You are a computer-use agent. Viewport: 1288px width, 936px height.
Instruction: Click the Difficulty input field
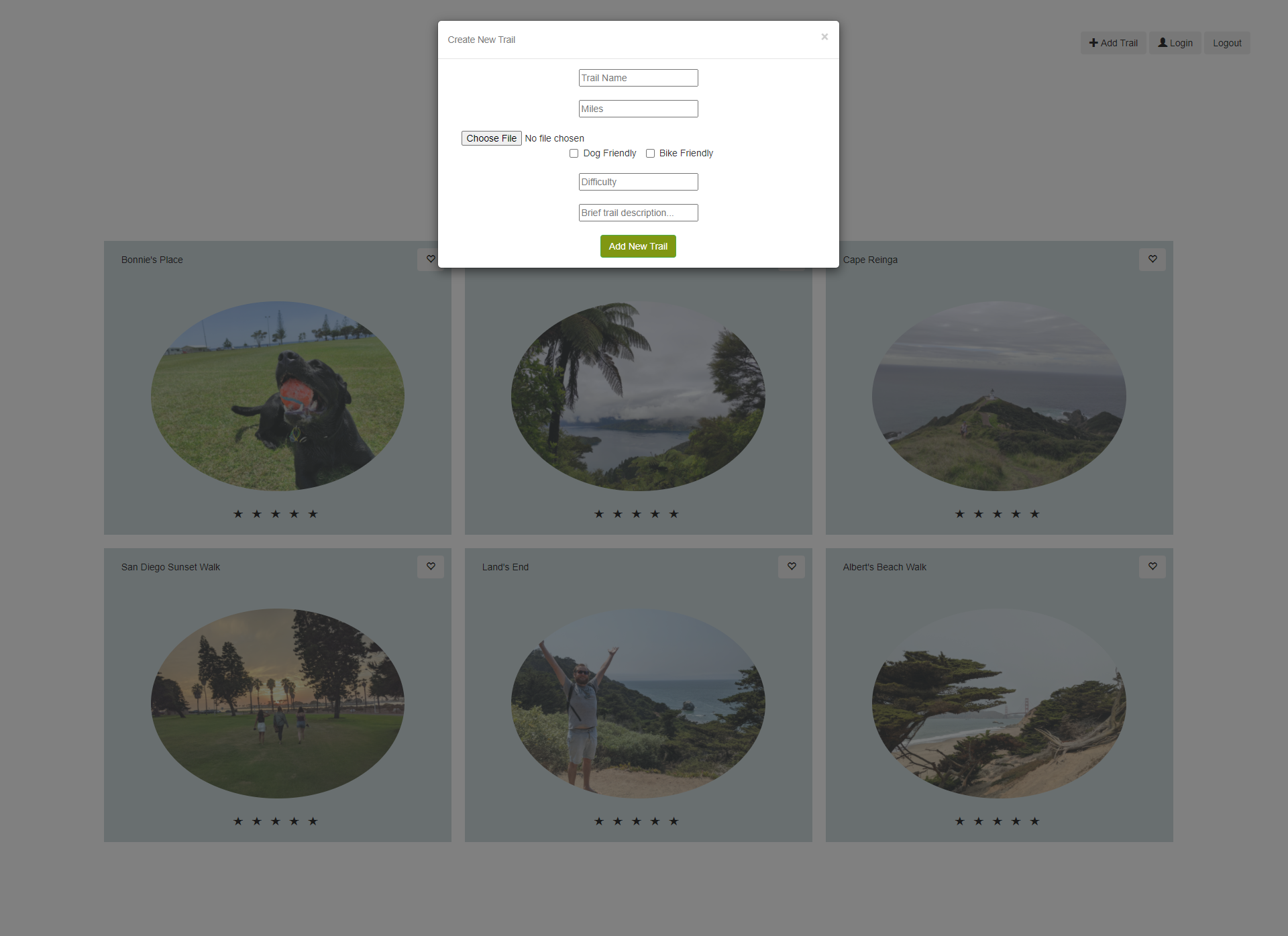(638, 182)
